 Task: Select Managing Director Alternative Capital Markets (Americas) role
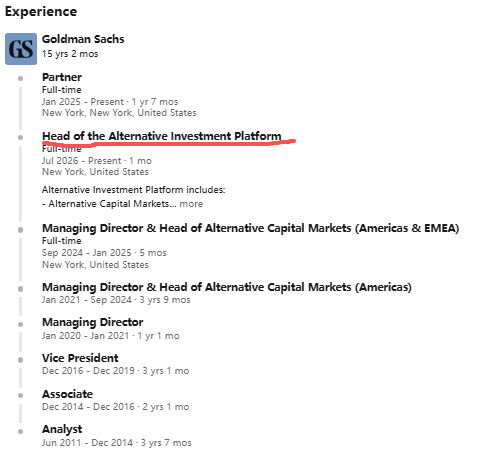point(227,287)
